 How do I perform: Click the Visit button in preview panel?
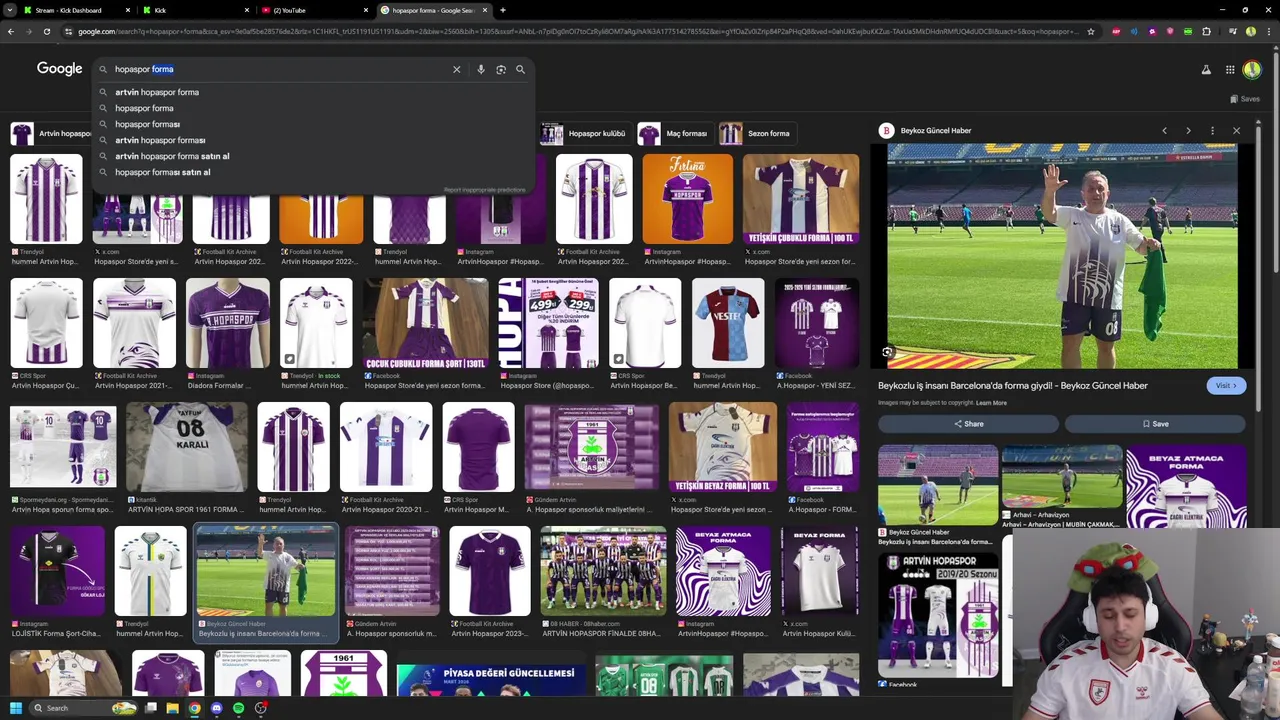(x=1226, y=386)
